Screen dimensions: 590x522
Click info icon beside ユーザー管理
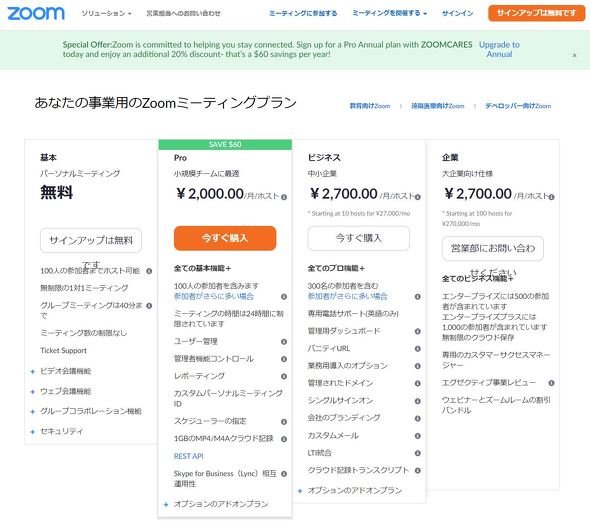(284, 342)
